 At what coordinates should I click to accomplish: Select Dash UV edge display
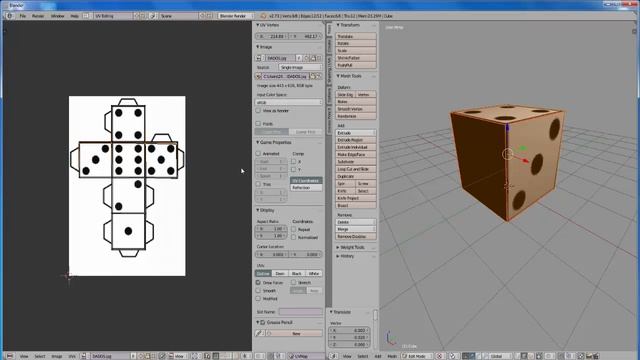coord(280,273)
